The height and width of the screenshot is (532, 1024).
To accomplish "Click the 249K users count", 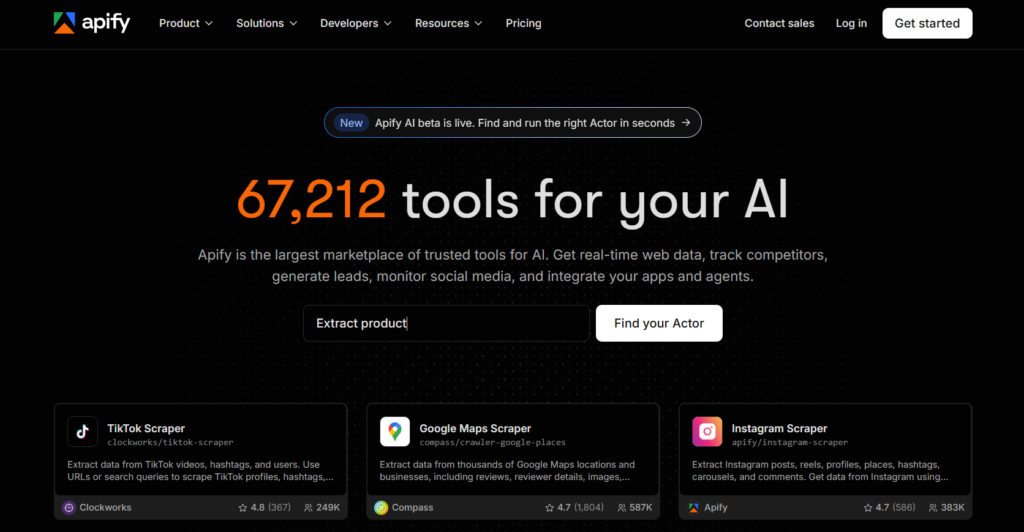I will tap(328, 507).
